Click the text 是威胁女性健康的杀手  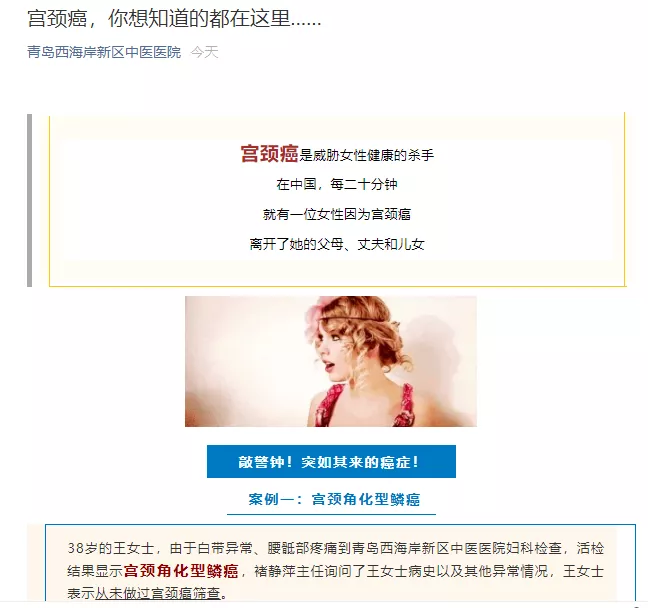click(x=366, y=155)
